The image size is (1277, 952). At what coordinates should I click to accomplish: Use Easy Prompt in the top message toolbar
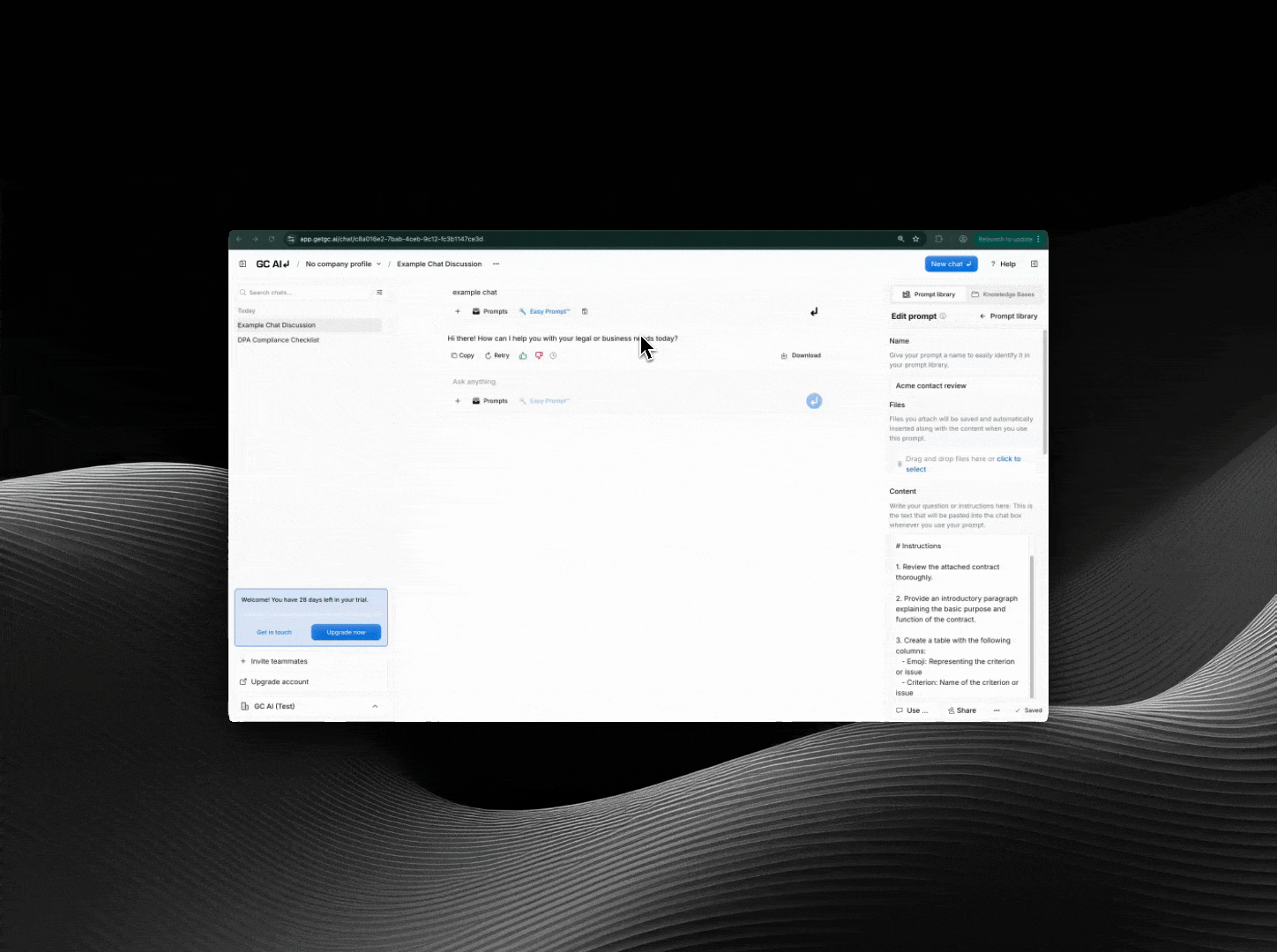point(544,311)
